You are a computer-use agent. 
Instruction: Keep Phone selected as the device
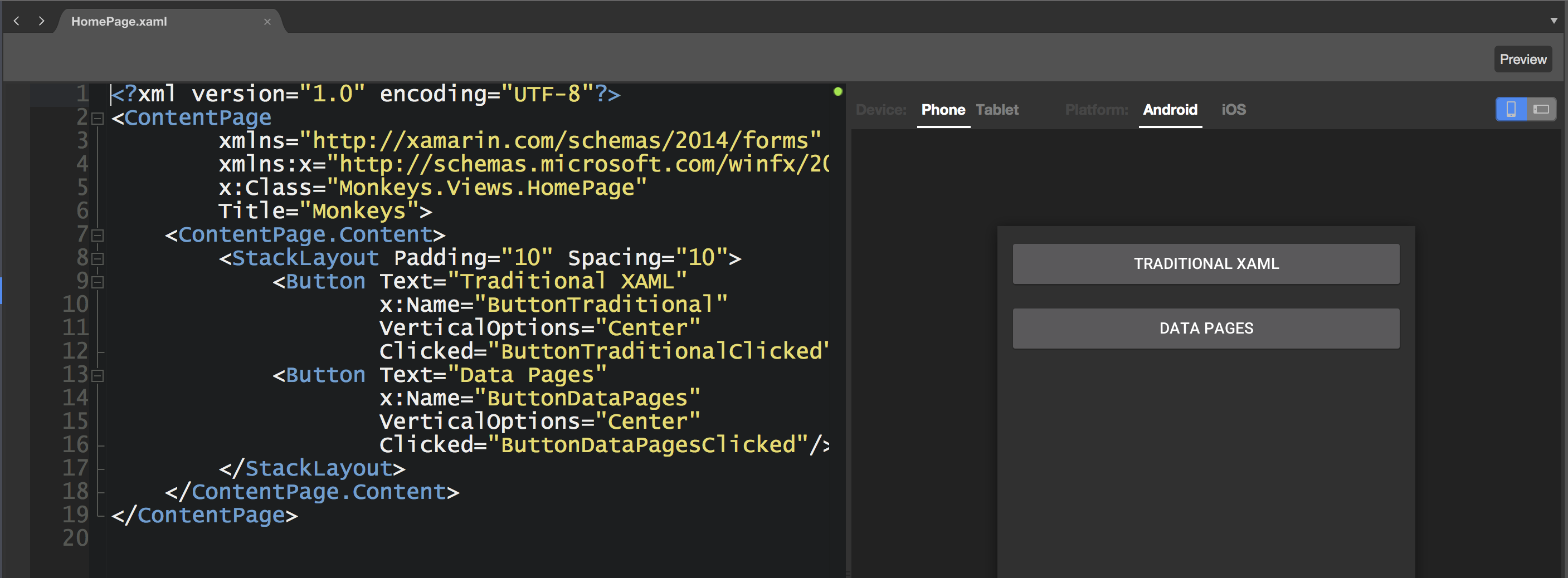943,110
